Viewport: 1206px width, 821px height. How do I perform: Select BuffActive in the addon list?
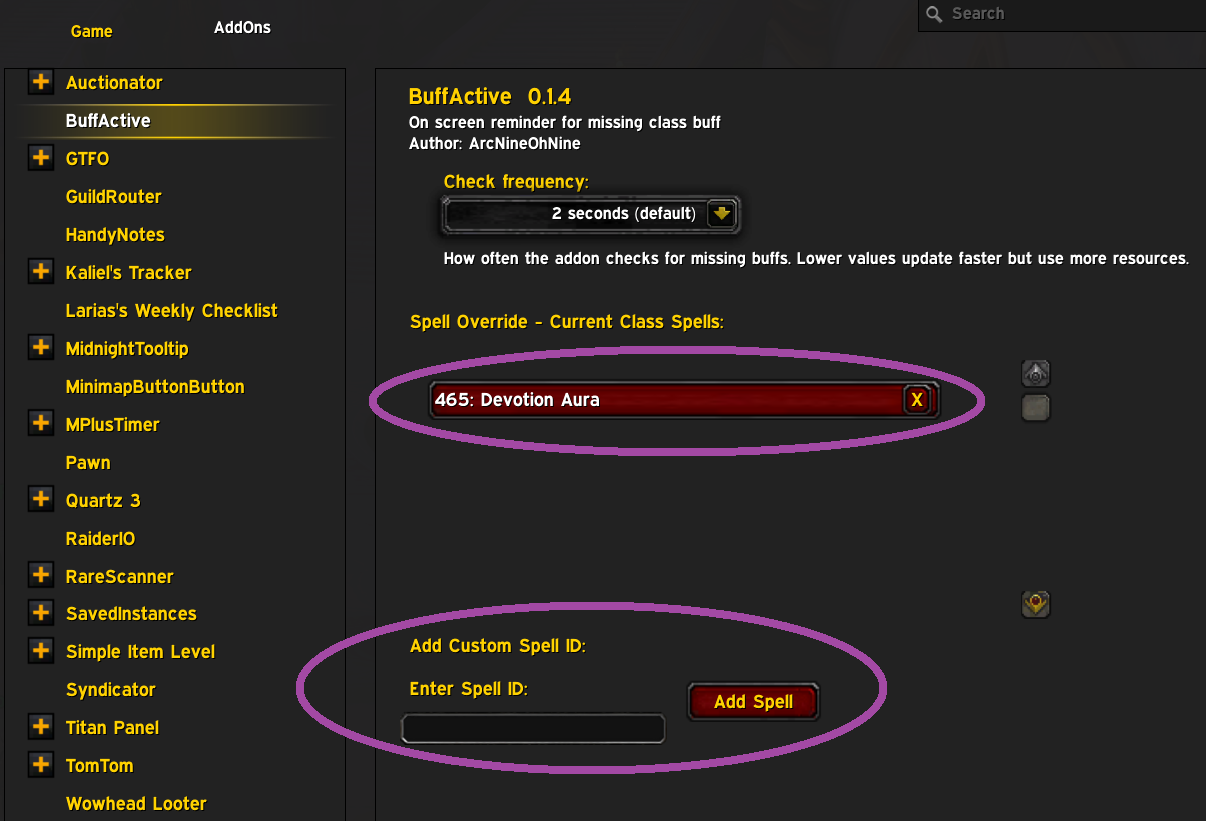(x=108, y=120)
